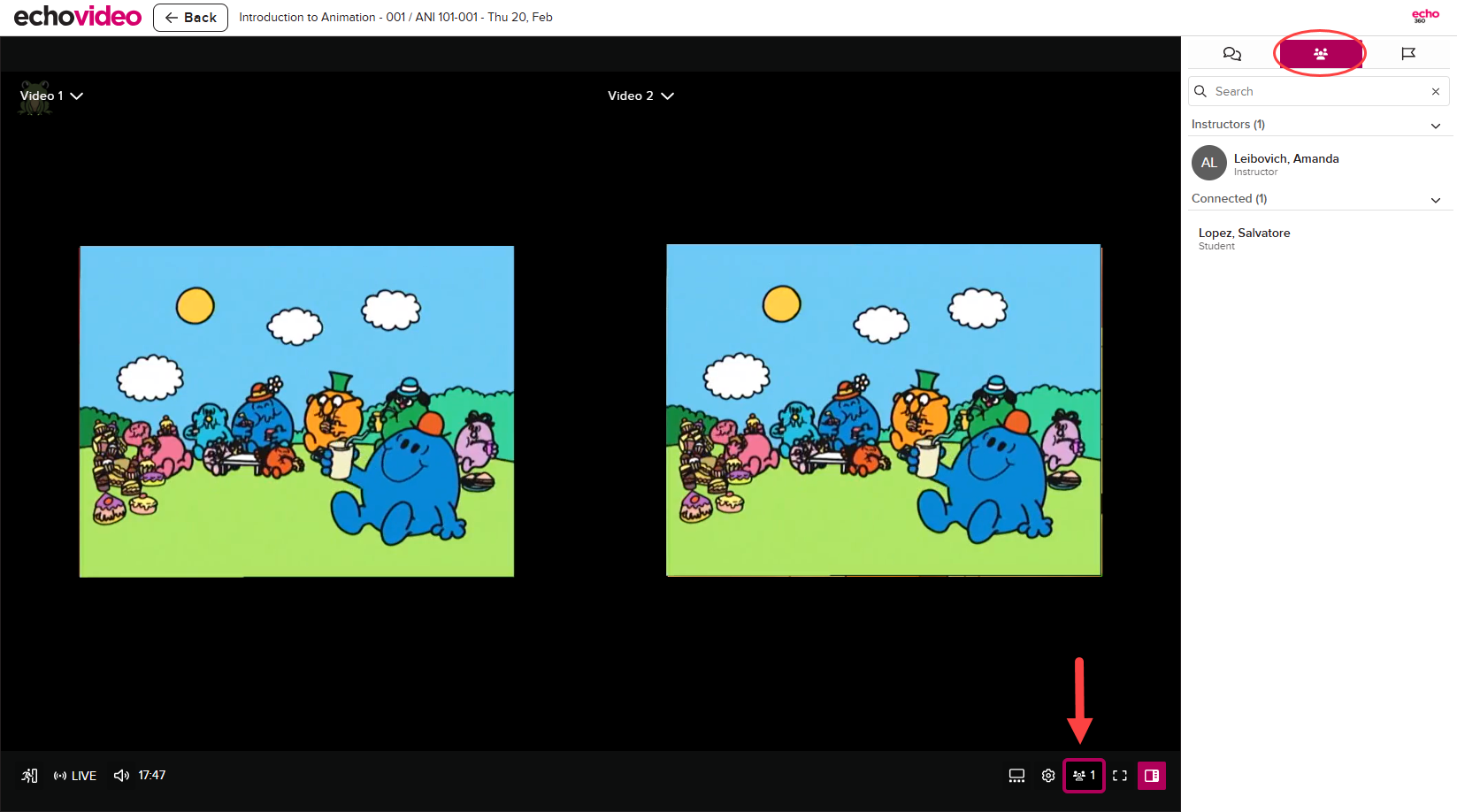Click the echovideo logo
Screen dimensions: 1457x812
78,17
